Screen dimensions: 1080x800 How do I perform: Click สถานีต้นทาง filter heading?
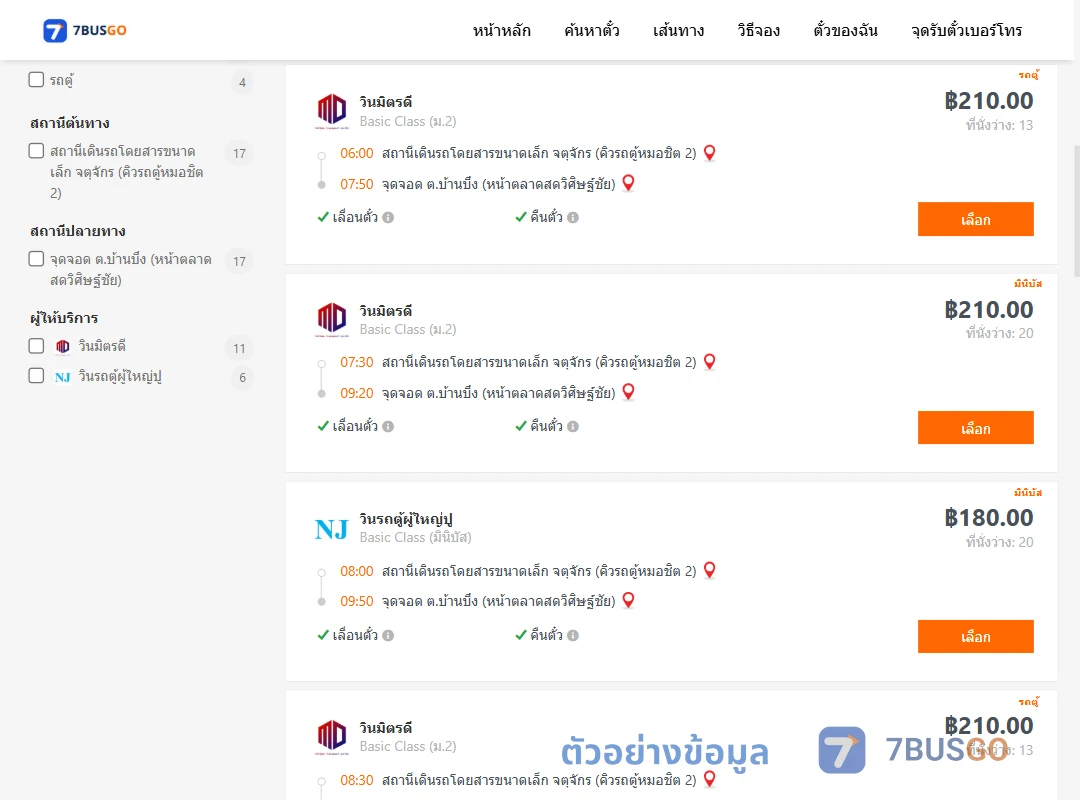(70, 123)
